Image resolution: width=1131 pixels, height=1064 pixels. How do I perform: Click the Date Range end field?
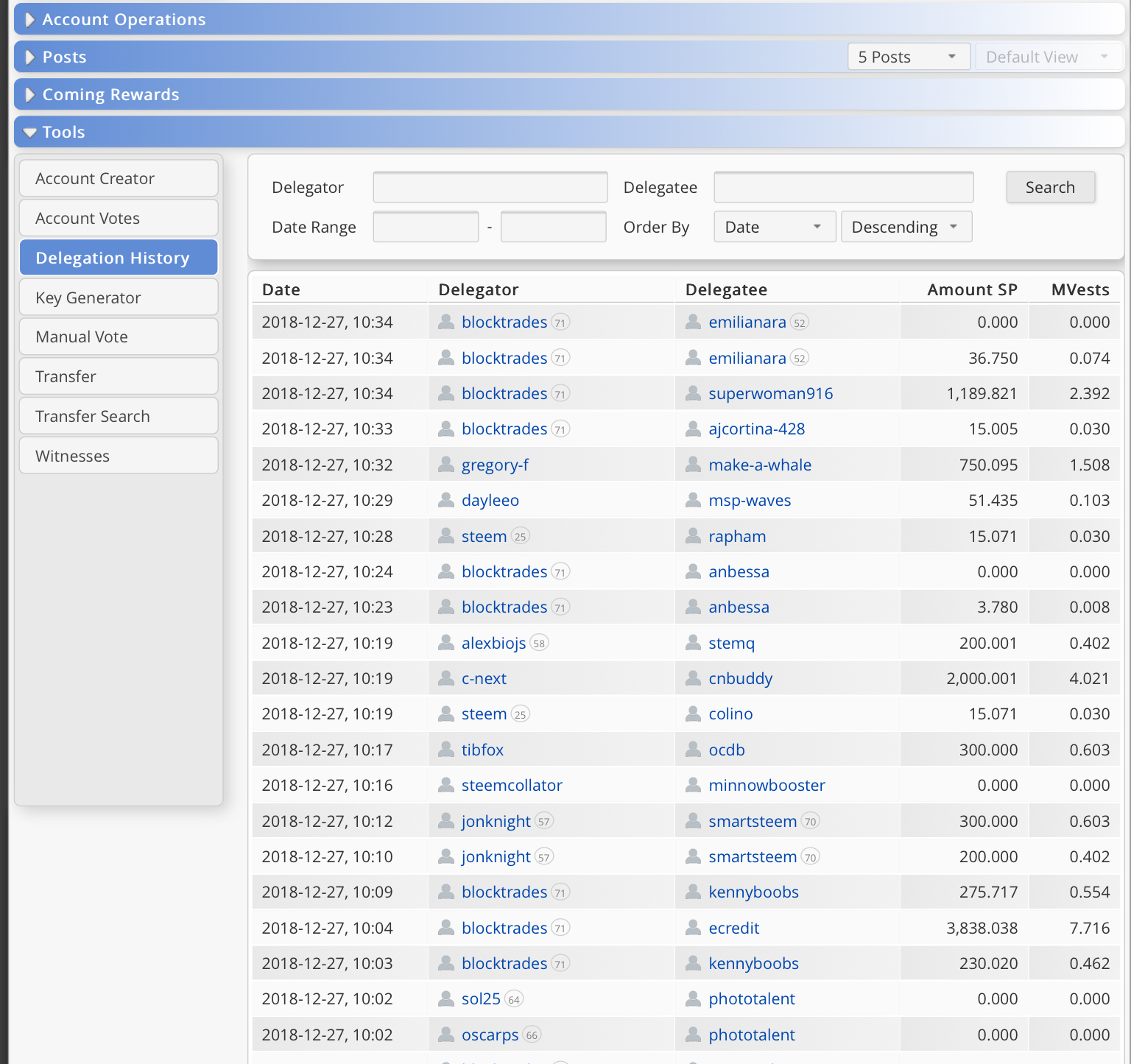[x=554, y=227]
